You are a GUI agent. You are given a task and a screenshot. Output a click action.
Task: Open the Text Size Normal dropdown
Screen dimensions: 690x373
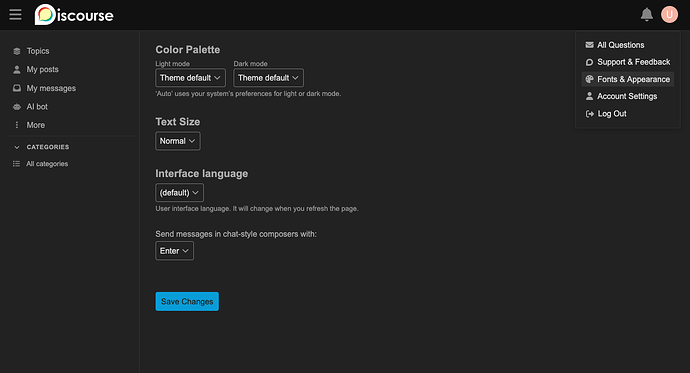tap(178, 141)
